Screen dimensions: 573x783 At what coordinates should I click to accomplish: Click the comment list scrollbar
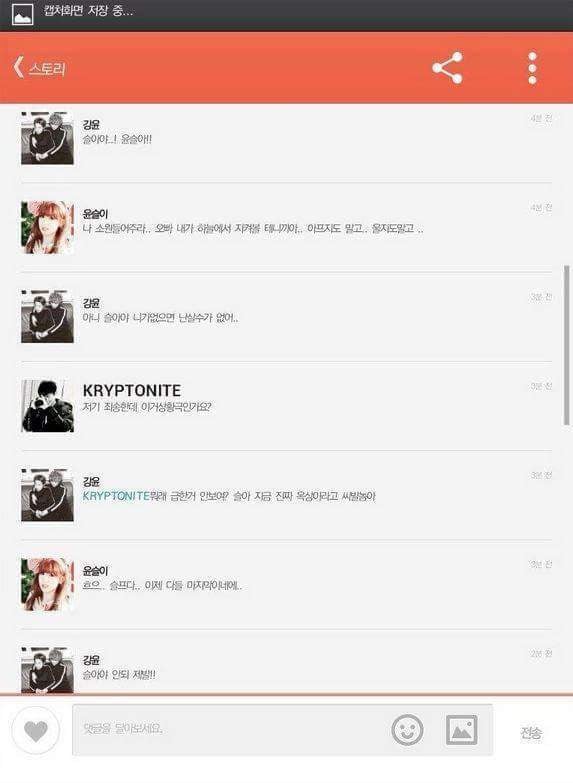566,345
